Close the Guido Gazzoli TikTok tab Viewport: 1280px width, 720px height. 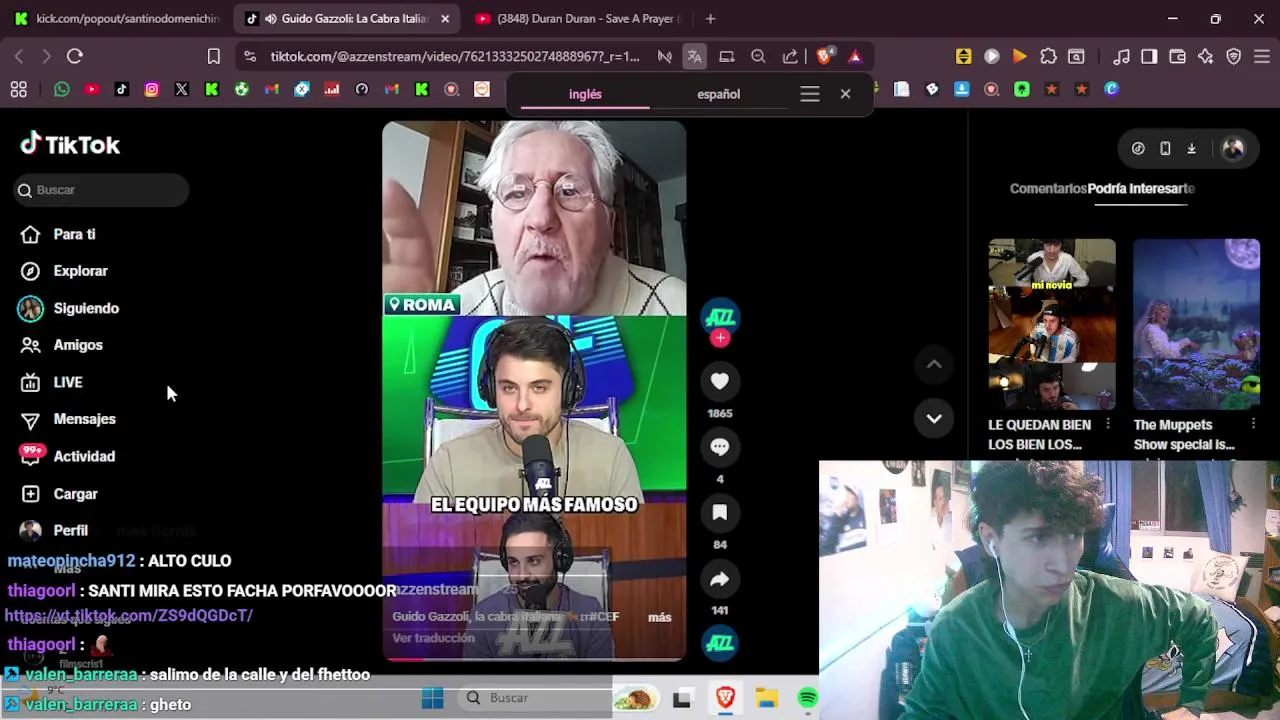[445, 18]
